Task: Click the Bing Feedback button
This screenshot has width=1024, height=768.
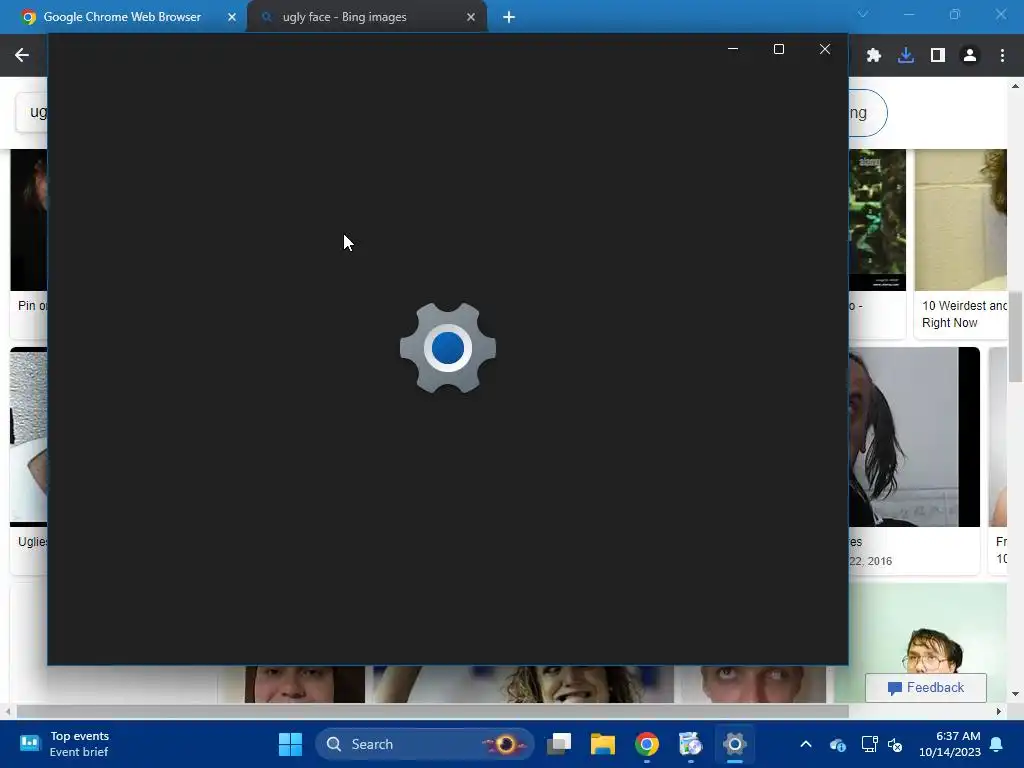Action: point(925,688)
